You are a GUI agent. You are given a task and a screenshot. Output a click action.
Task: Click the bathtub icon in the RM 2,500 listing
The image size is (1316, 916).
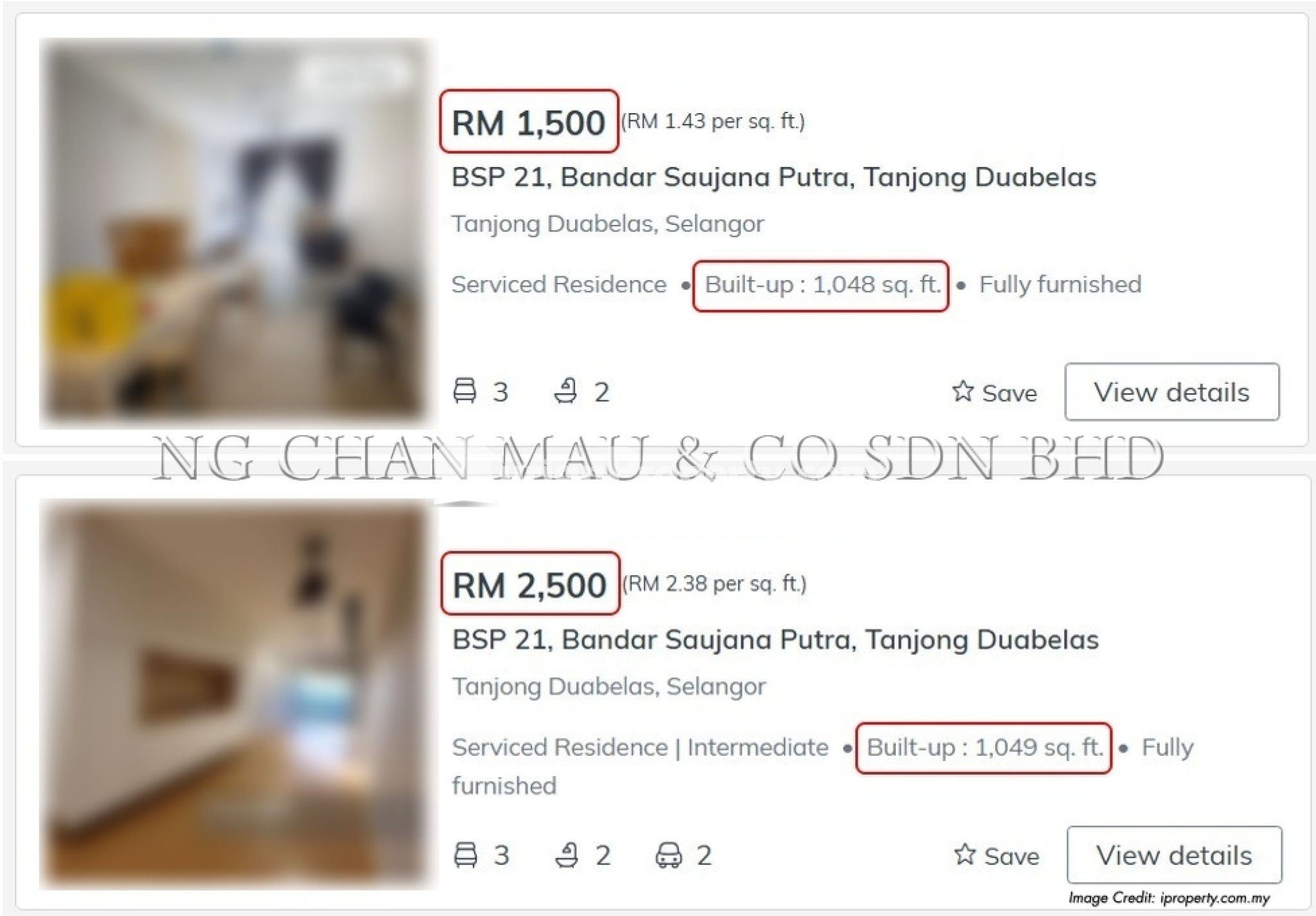(x=567, y=854)
